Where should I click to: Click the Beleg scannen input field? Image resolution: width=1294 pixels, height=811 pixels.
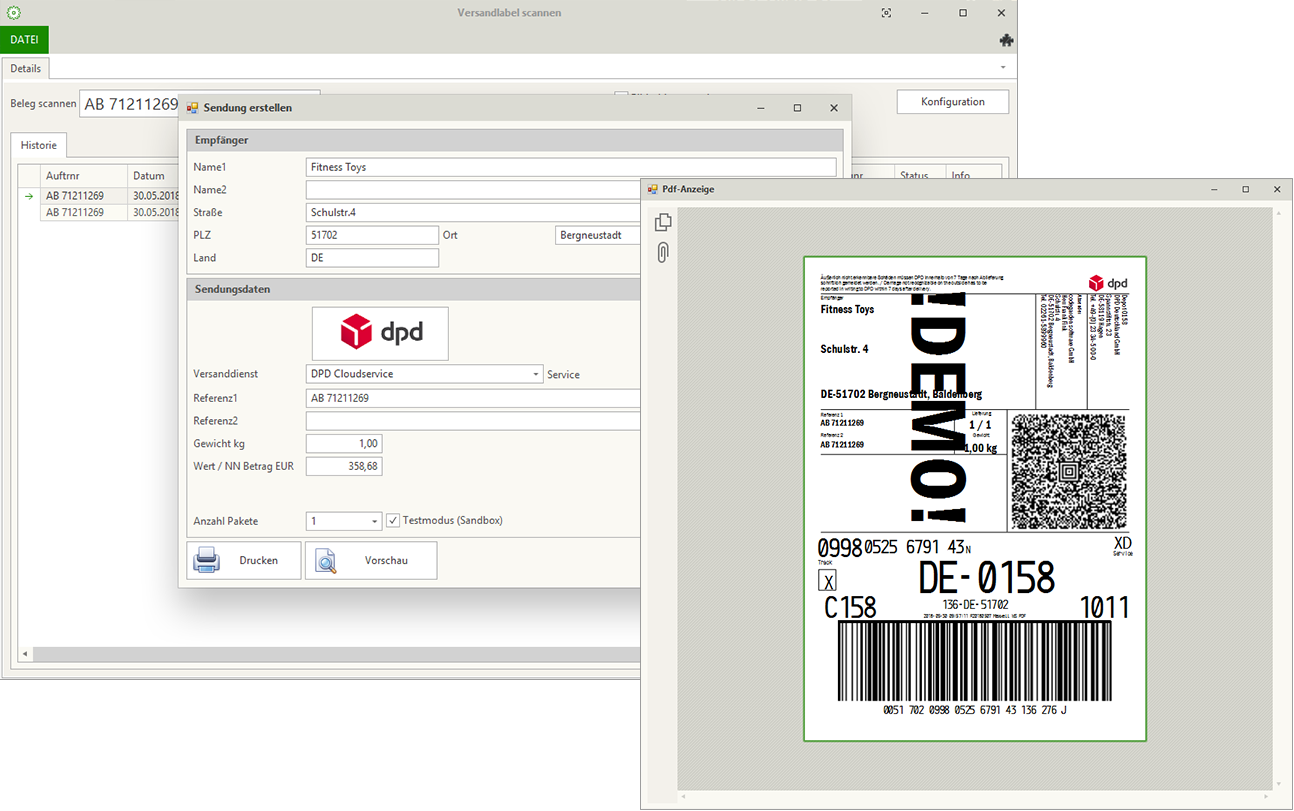pos(130,104)
